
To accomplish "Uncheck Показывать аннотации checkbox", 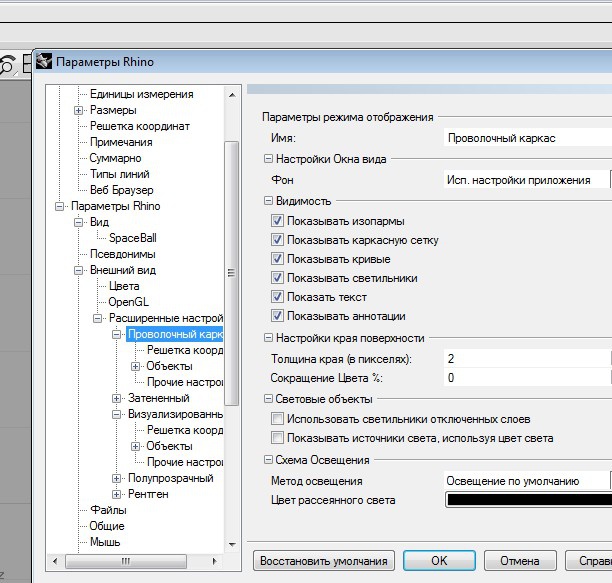I will [277, 316].
